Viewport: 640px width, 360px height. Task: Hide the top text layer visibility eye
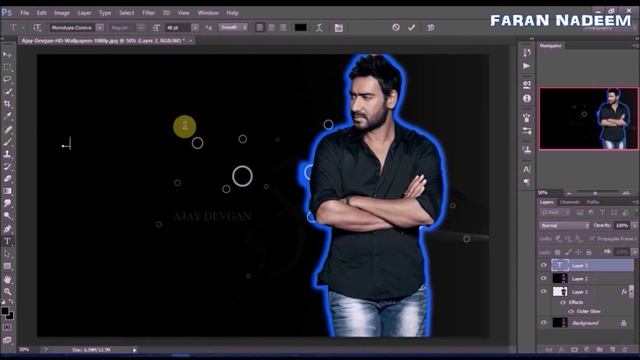[544, 265]
